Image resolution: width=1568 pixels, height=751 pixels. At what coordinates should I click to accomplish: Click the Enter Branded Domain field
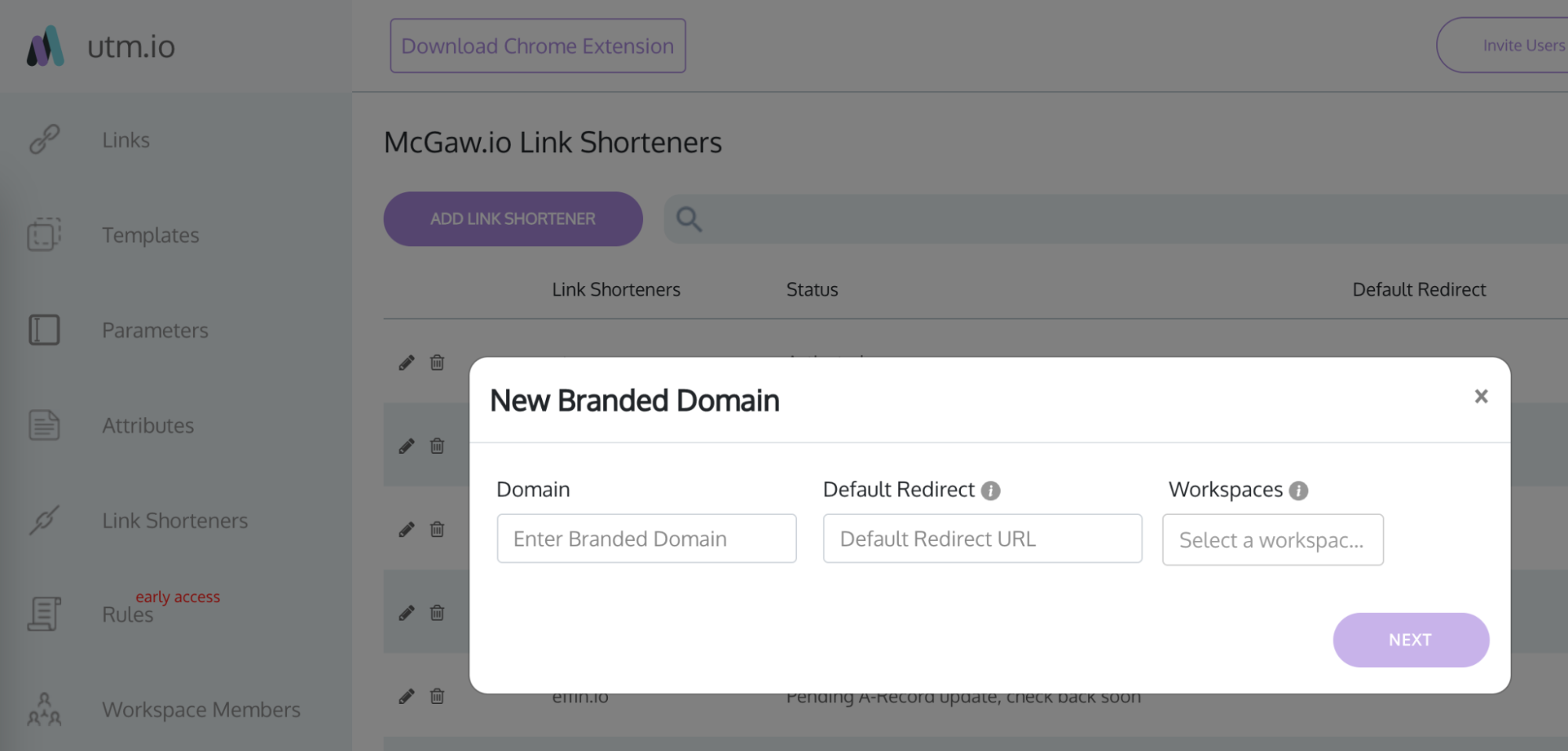(x=646, y=539)
